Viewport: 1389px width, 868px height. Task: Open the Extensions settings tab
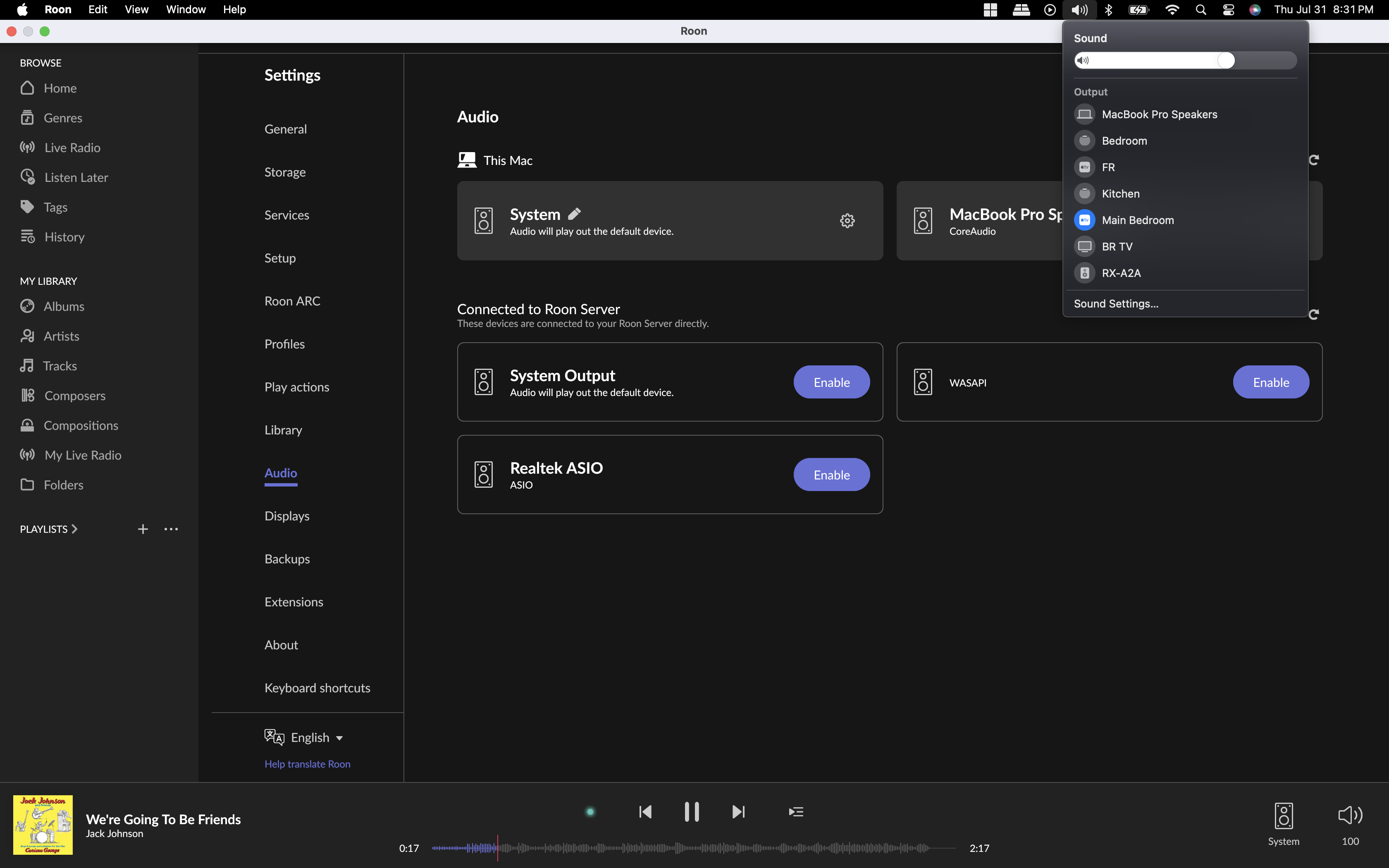coord(293,602)
